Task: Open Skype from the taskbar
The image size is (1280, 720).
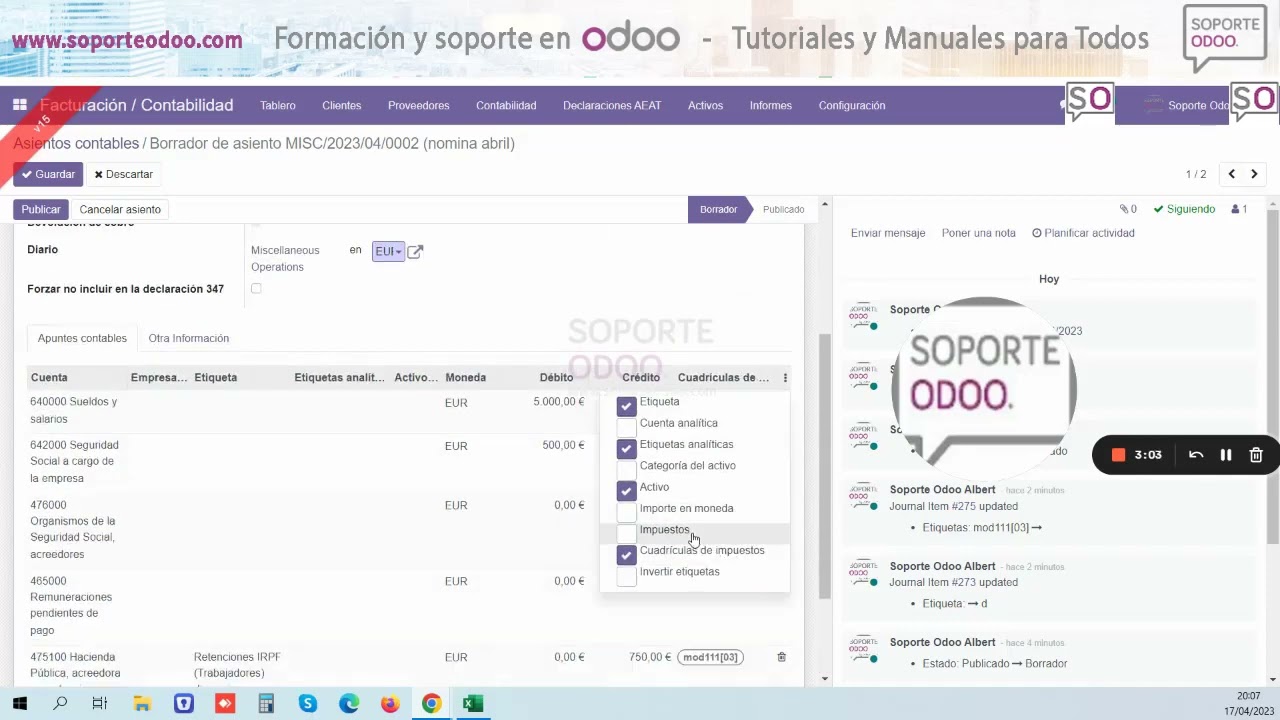Action: click(x=307, y=704)
